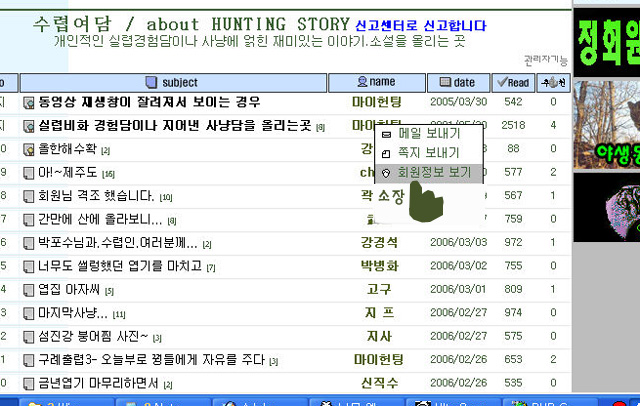The image size is (640, 406).
Task: Click 쪽지 보내기 in the popup menu
Action: click(x=428, y=152)
